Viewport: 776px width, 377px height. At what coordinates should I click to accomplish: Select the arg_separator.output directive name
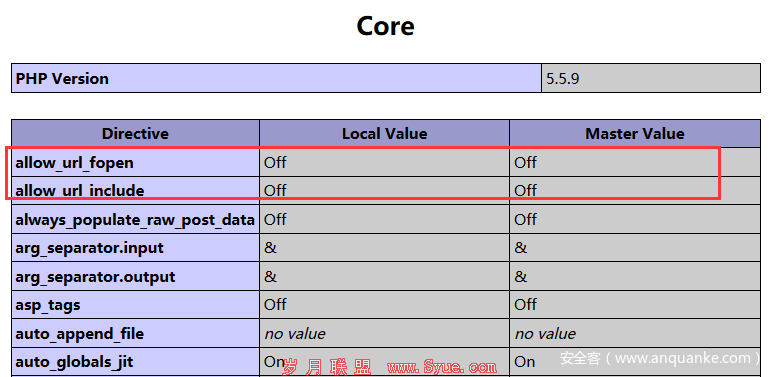point(95,277)
